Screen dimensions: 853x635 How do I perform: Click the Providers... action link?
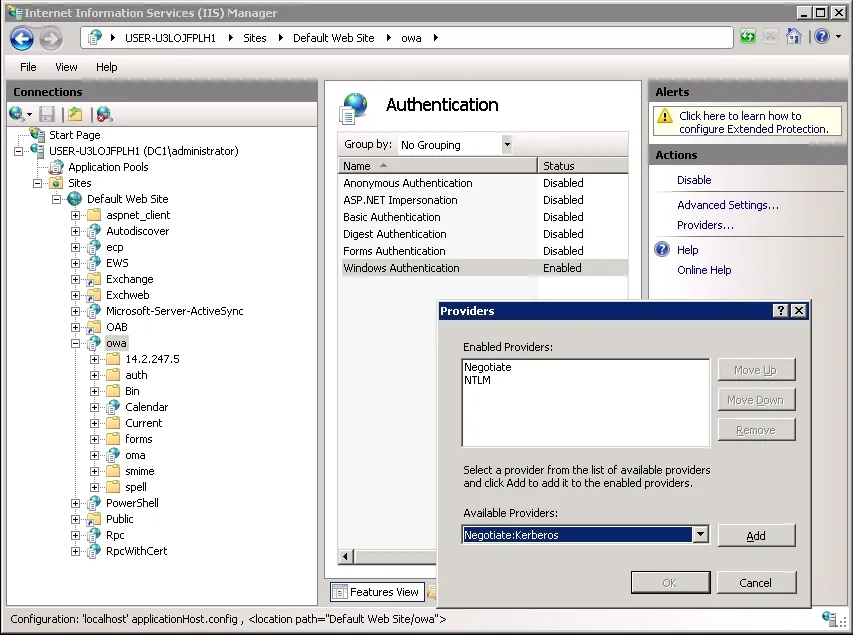[705, 225]
